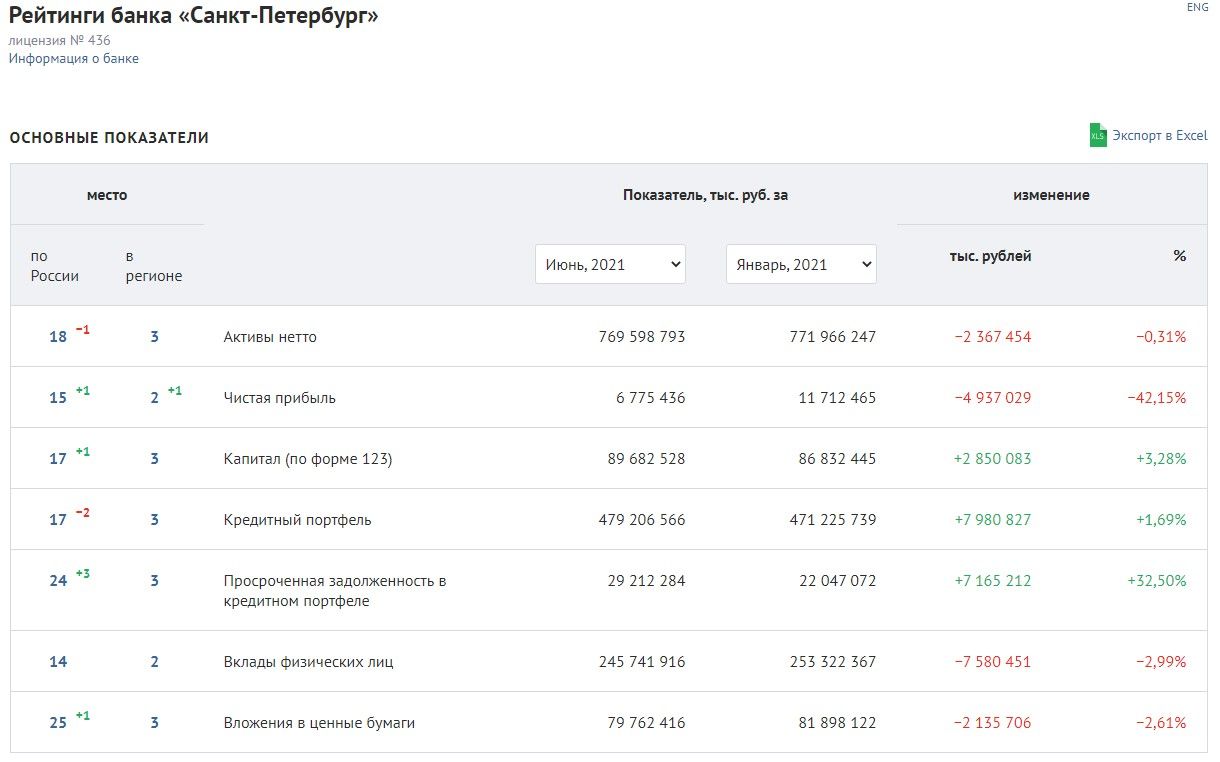Click the value 79 762 416

(x=647, y=723)
